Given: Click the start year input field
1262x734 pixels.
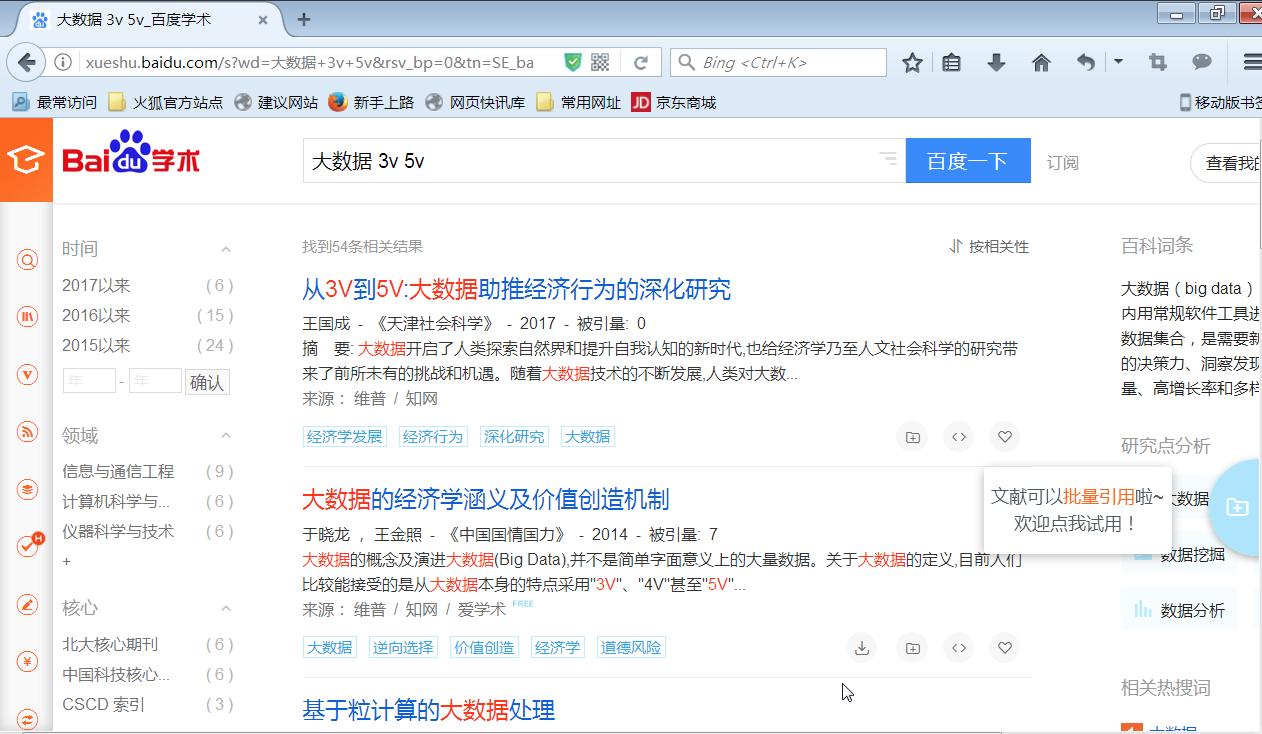Looking at the screenshot, I should [x=89, y=382].
